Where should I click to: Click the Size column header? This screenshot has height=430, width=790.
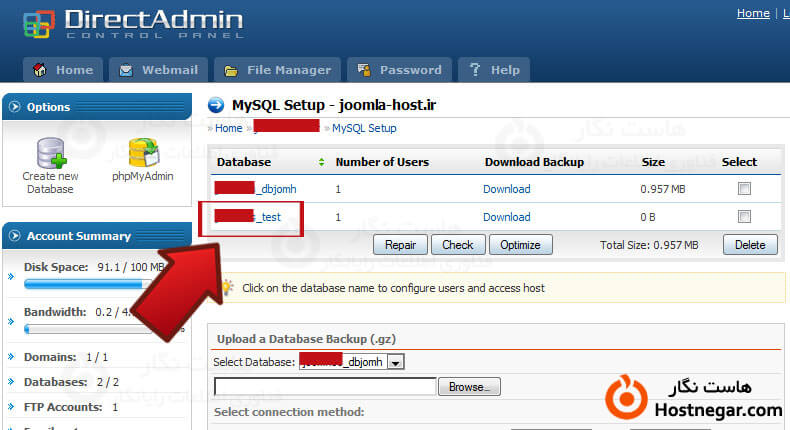coord(653,162)
